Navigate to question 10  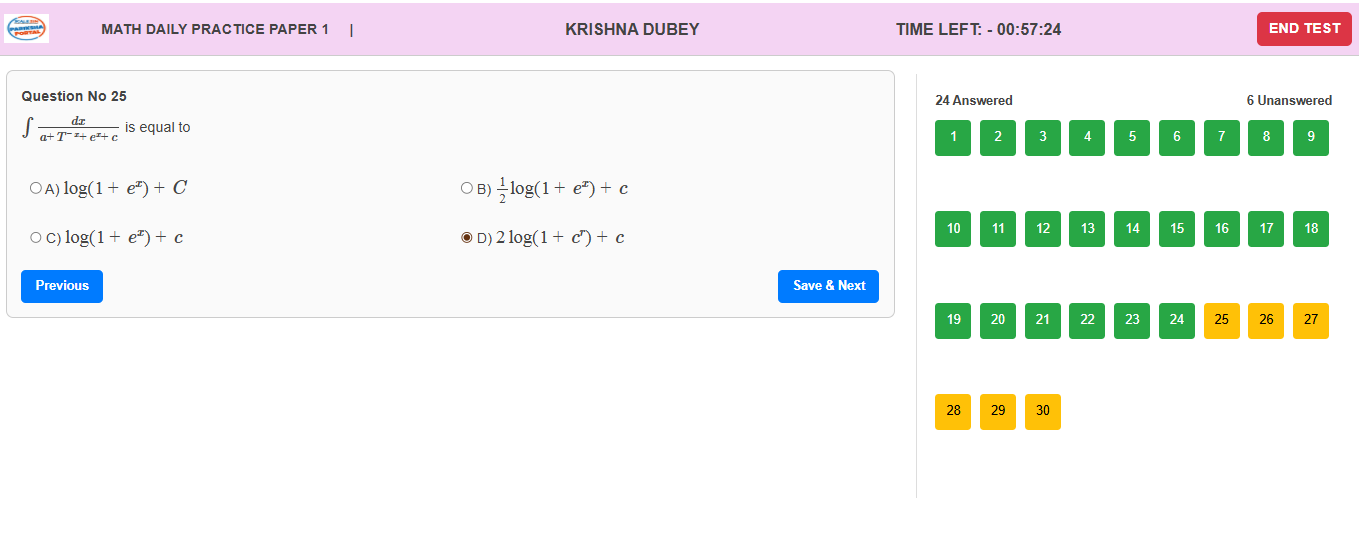tap(953, 229)
